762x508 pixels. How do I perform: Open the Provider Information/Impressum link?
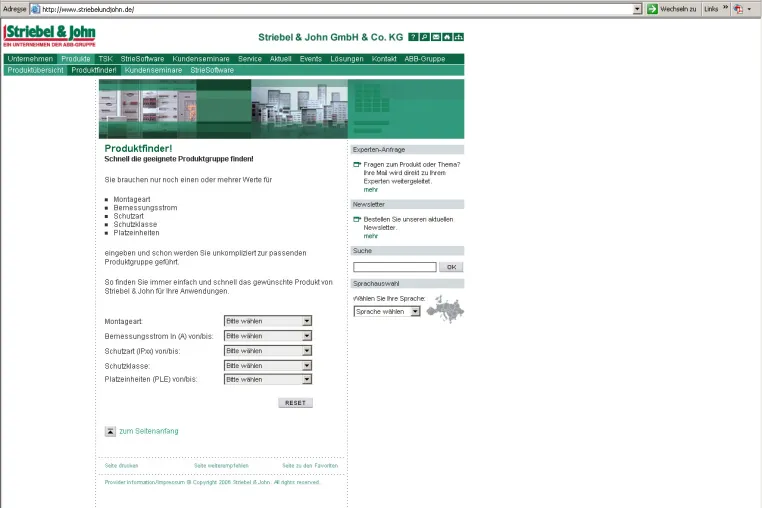point(145,482)
